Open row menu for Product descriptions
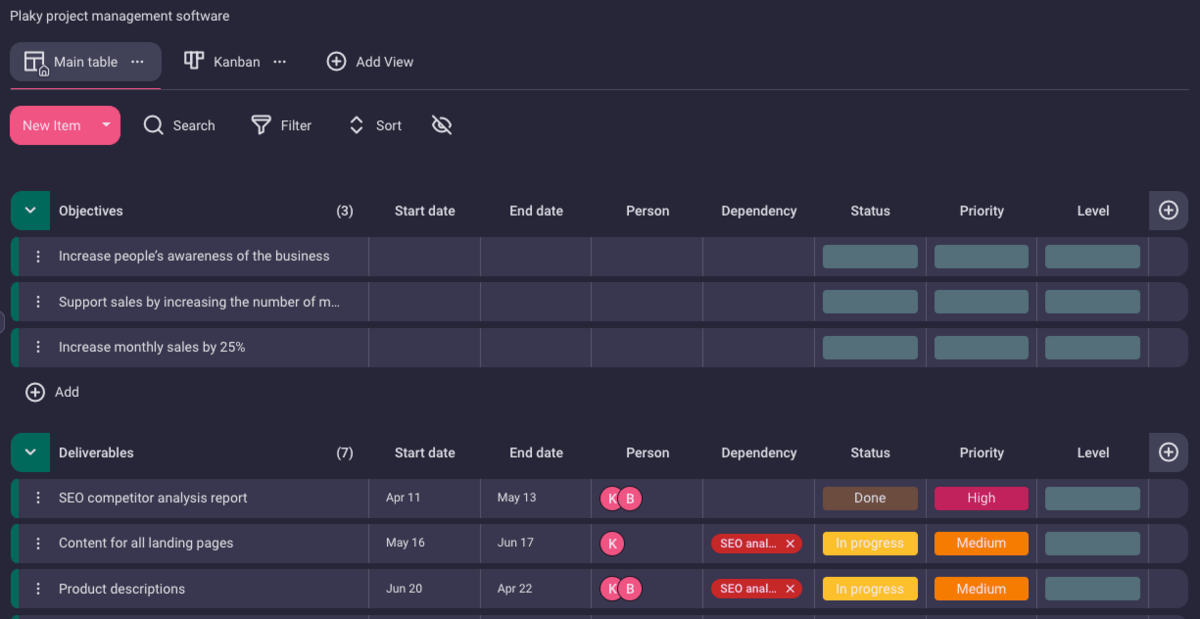This screenshot has width=1200, height=619. pos(38,589)
